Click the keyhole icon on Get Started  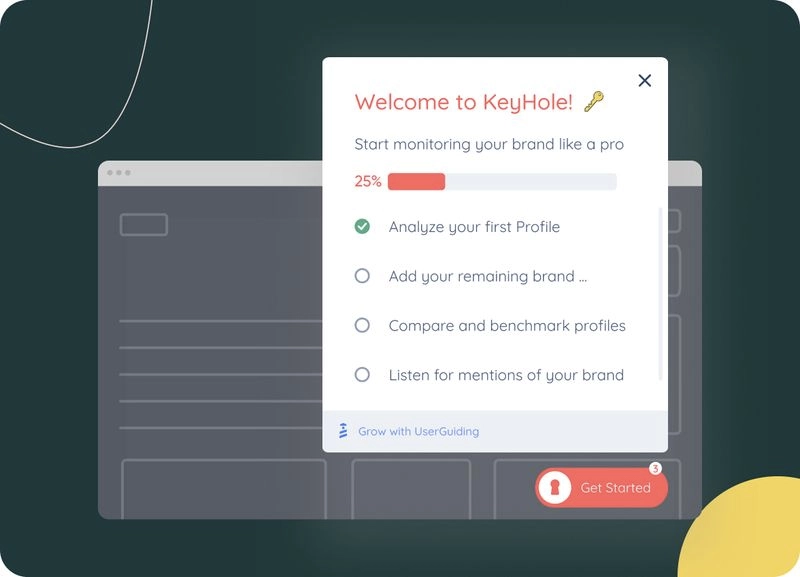pyautogui.click(x=555, y=488)
